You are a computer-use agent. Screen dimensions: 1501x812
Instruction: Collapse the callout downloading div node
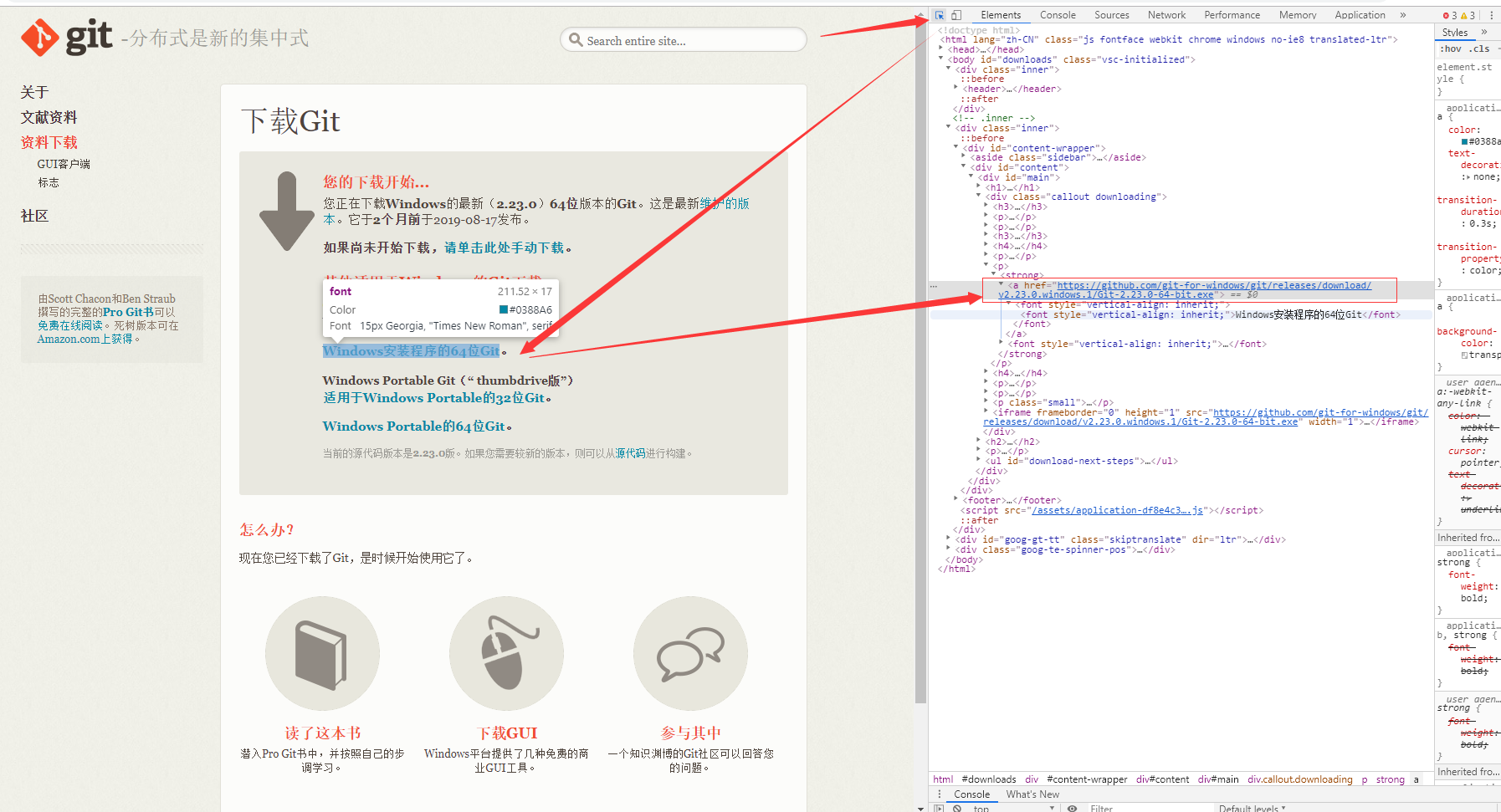pos(979,197)
